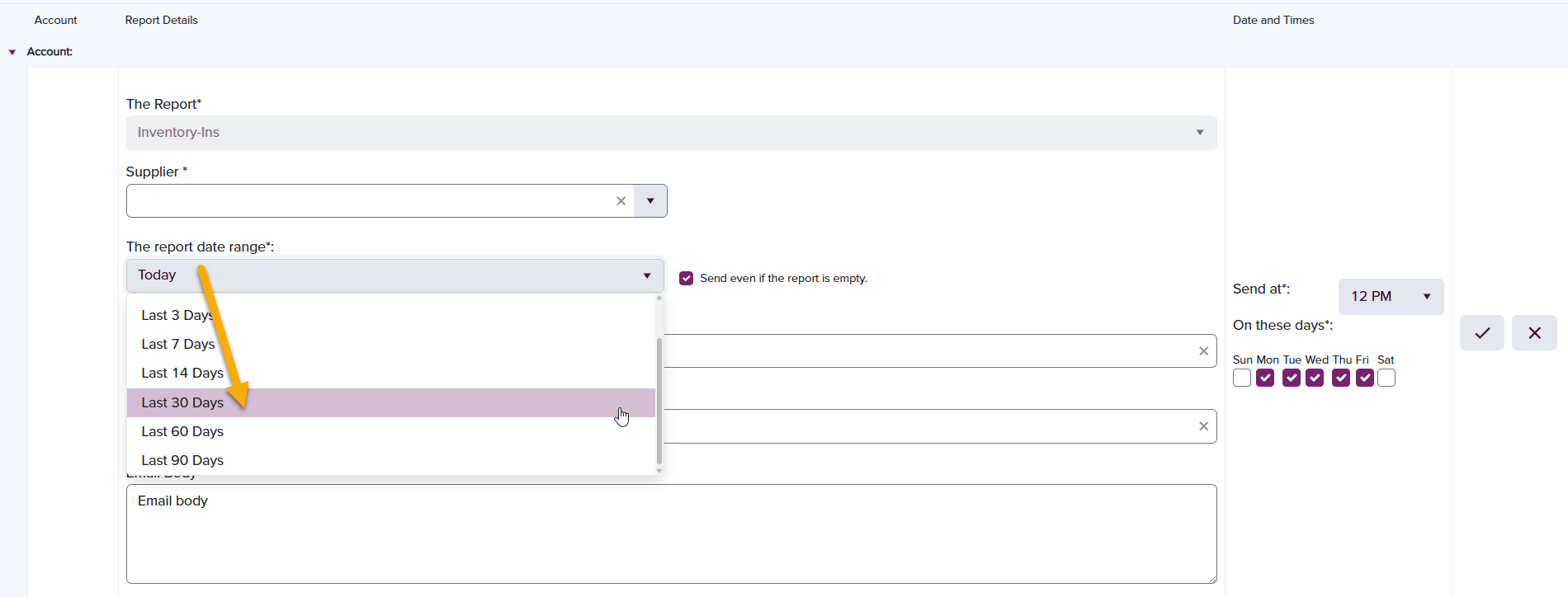Select Last 7 Days option
Viewport: 1568px width, 597px height.
[x=391, y=344]
